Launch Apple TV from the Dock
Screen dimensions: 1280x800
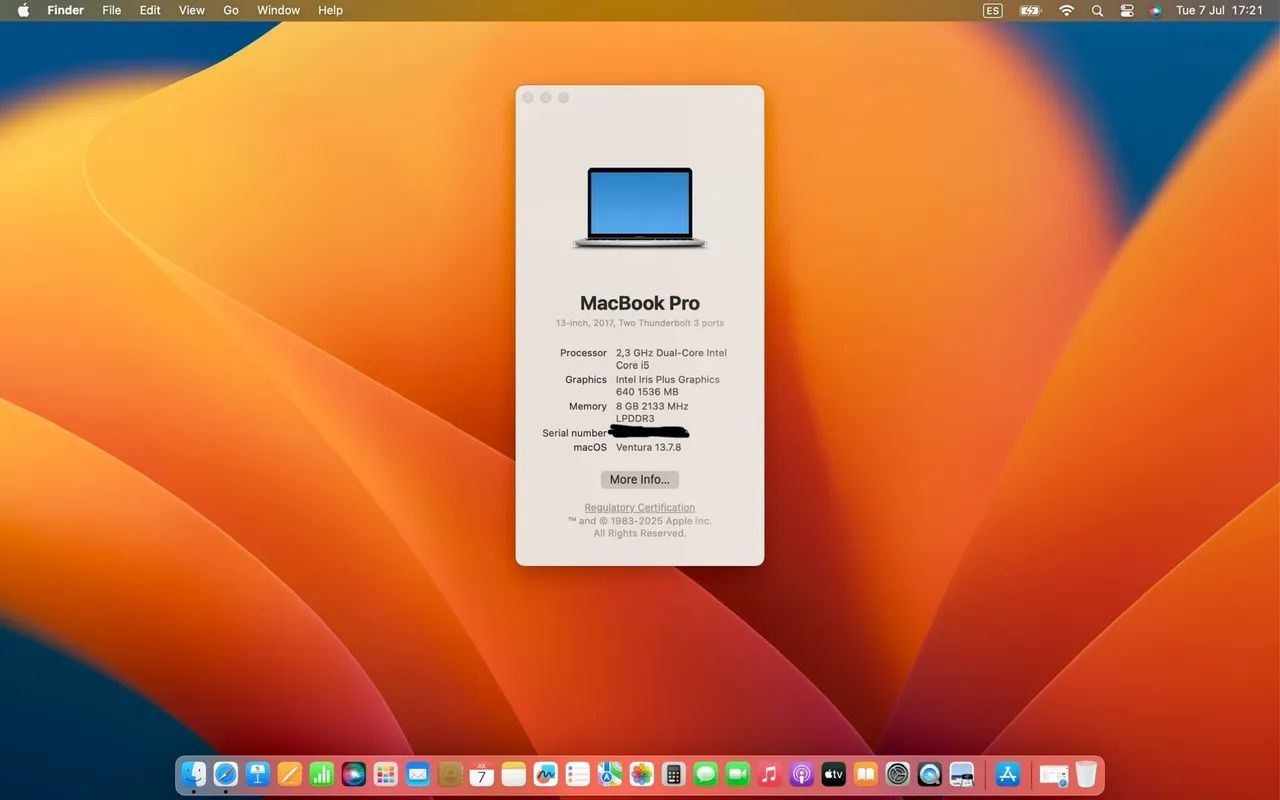coord(834,774)
